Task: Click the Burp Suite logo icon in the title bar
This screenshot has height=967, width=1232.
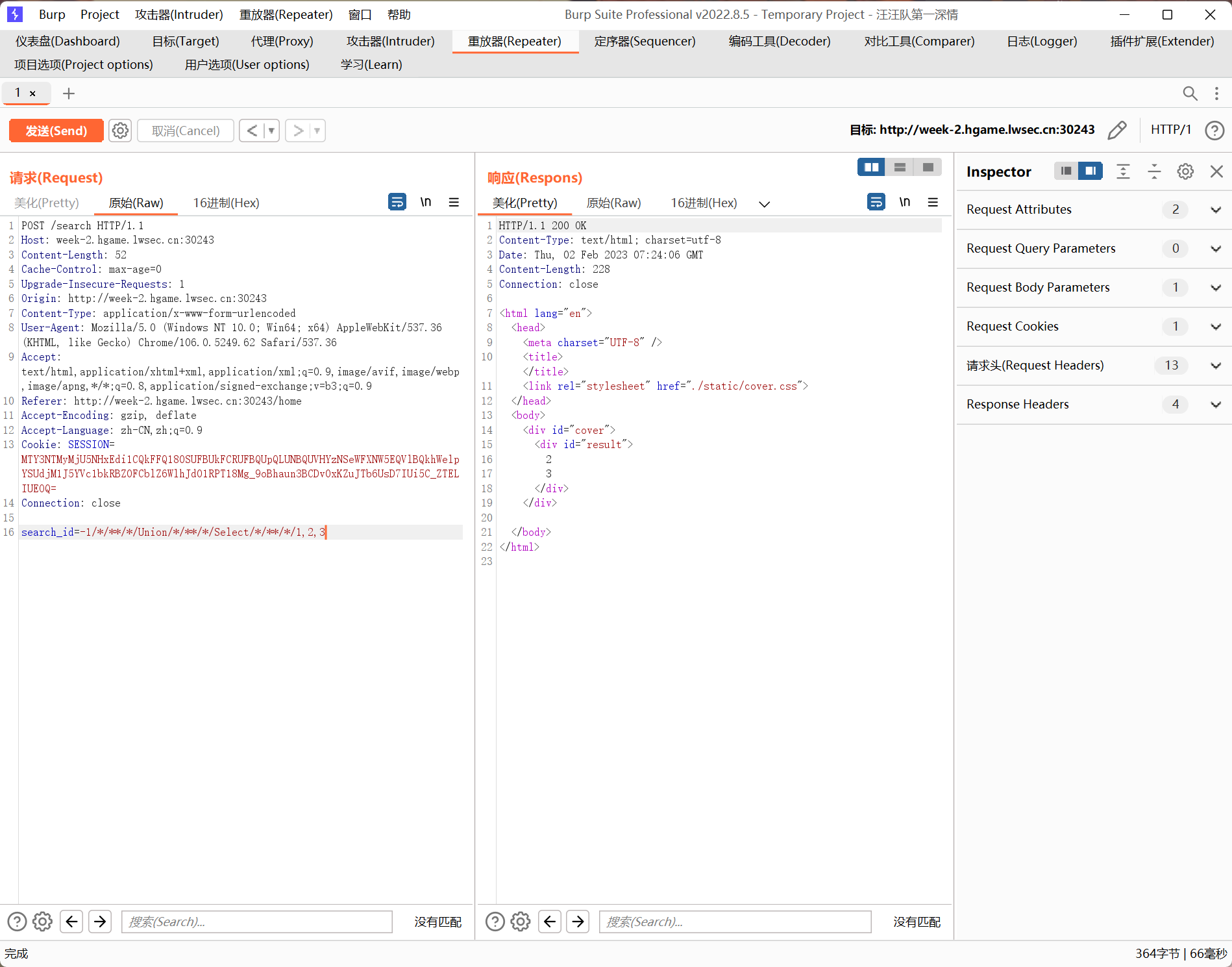Action: [14, 14]
